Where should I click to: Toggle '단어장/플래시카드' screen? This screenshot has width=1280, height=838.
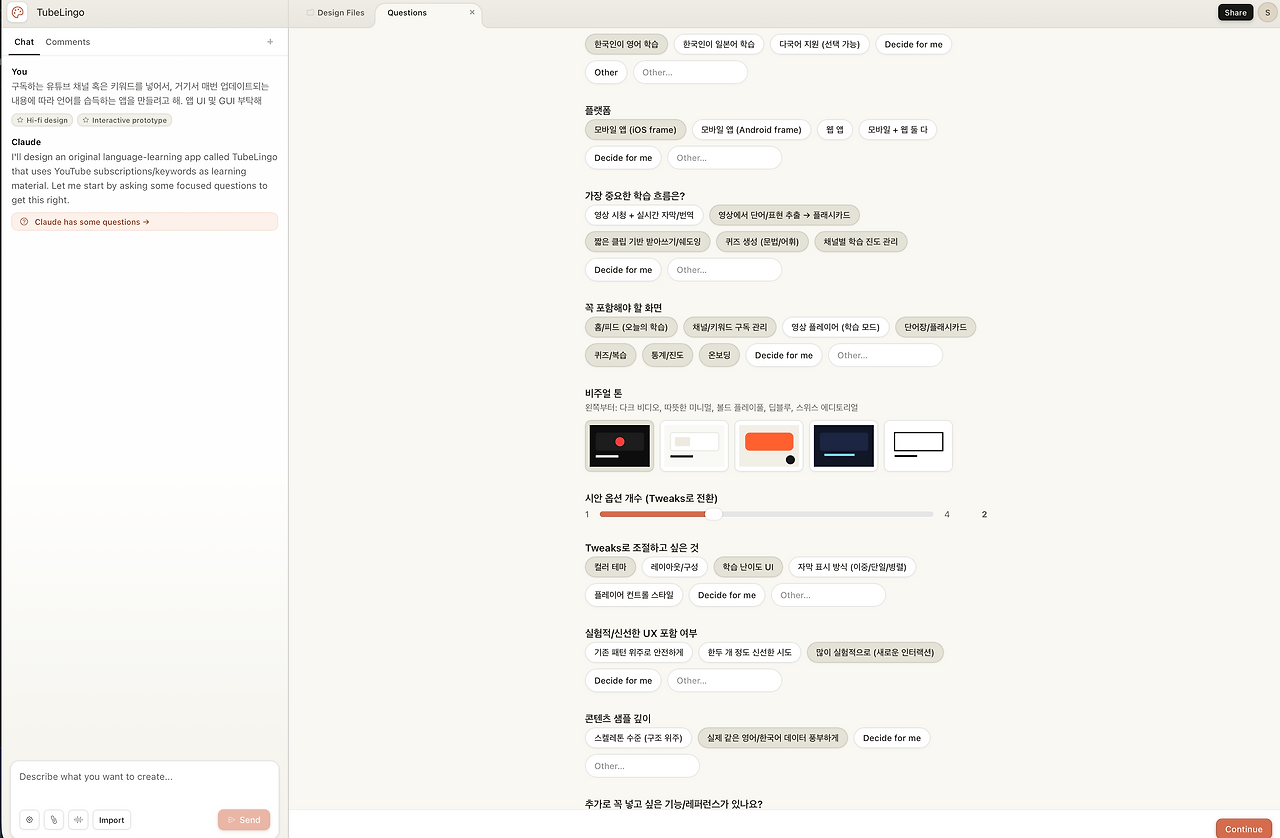point(936,327)
